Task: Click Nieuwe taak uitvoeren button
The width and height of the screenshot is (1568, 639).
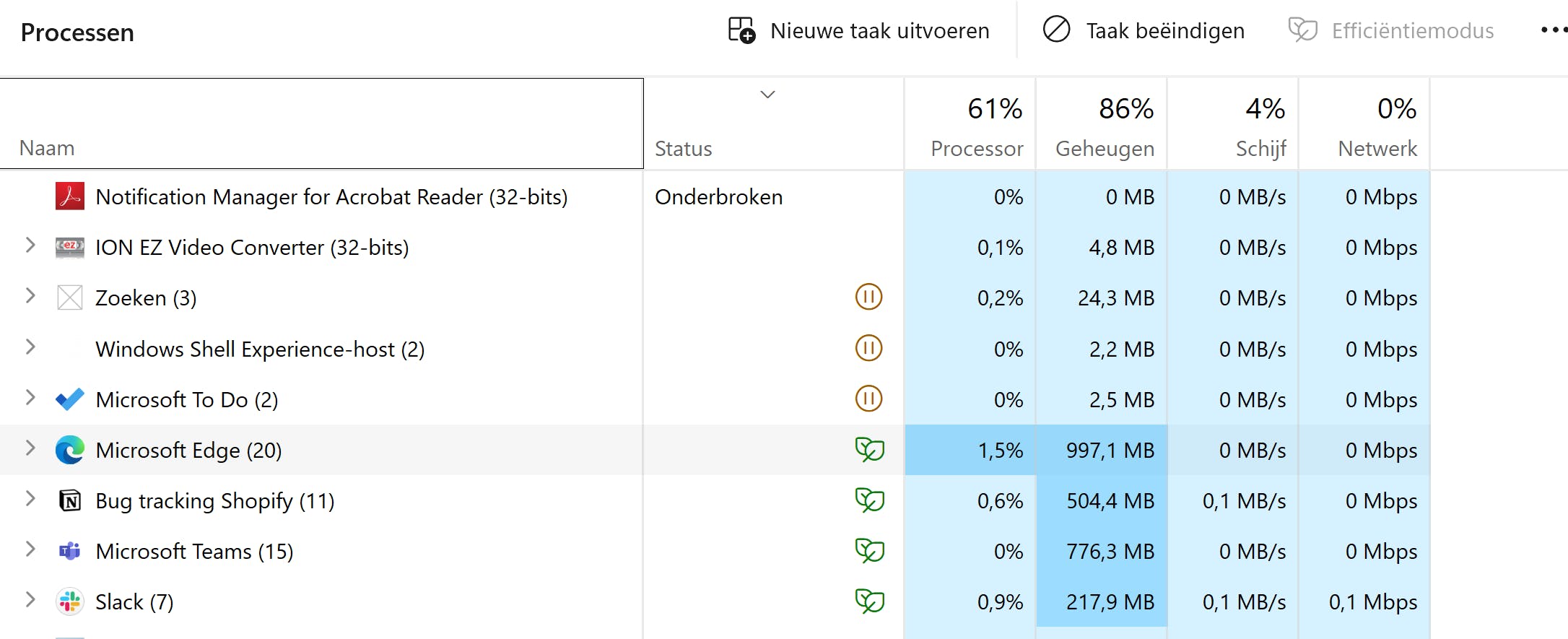Action: (859, 31)
